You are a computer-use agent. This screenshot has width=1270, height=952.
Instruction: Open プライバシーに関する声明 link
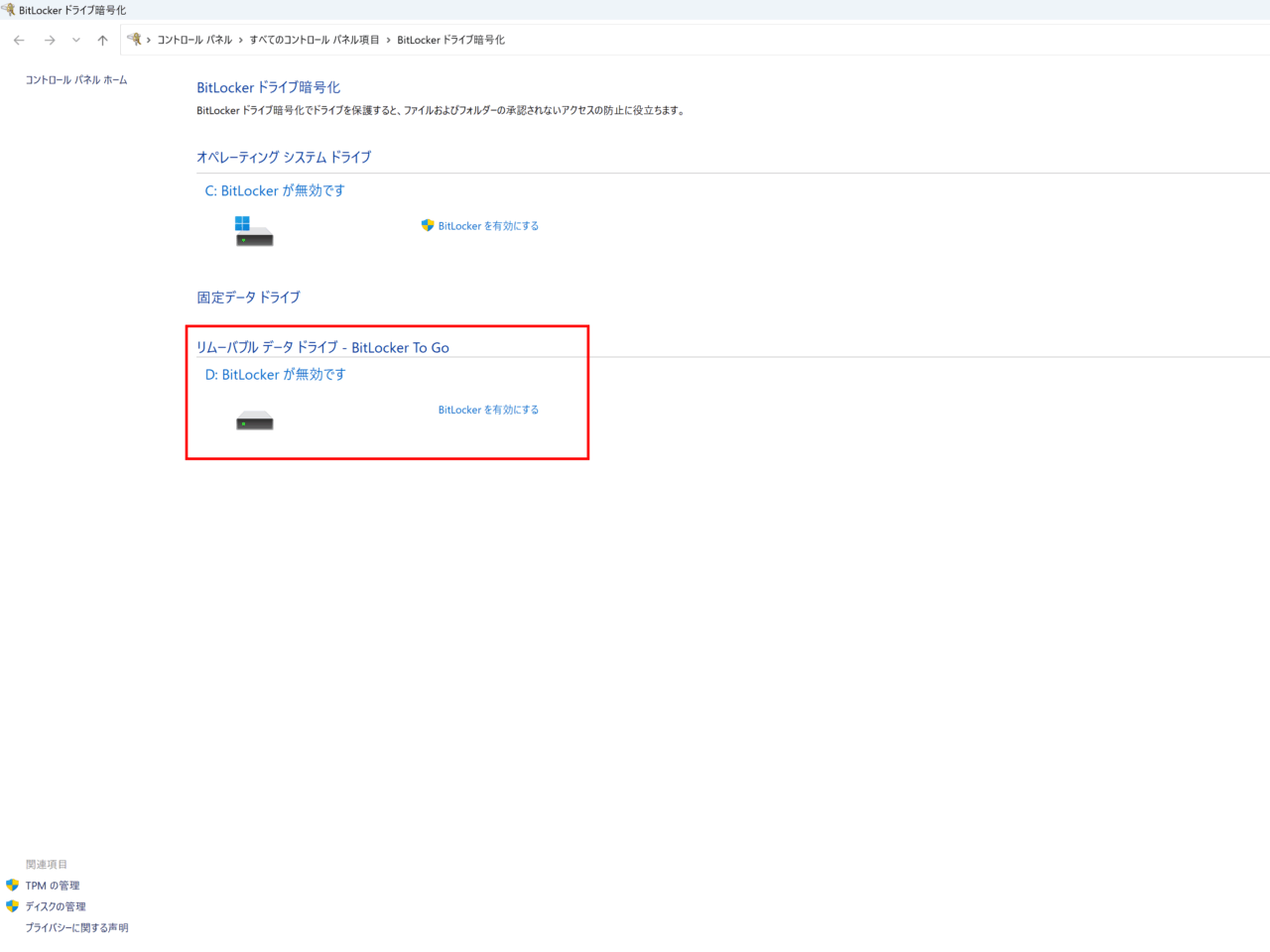(77, 928)
